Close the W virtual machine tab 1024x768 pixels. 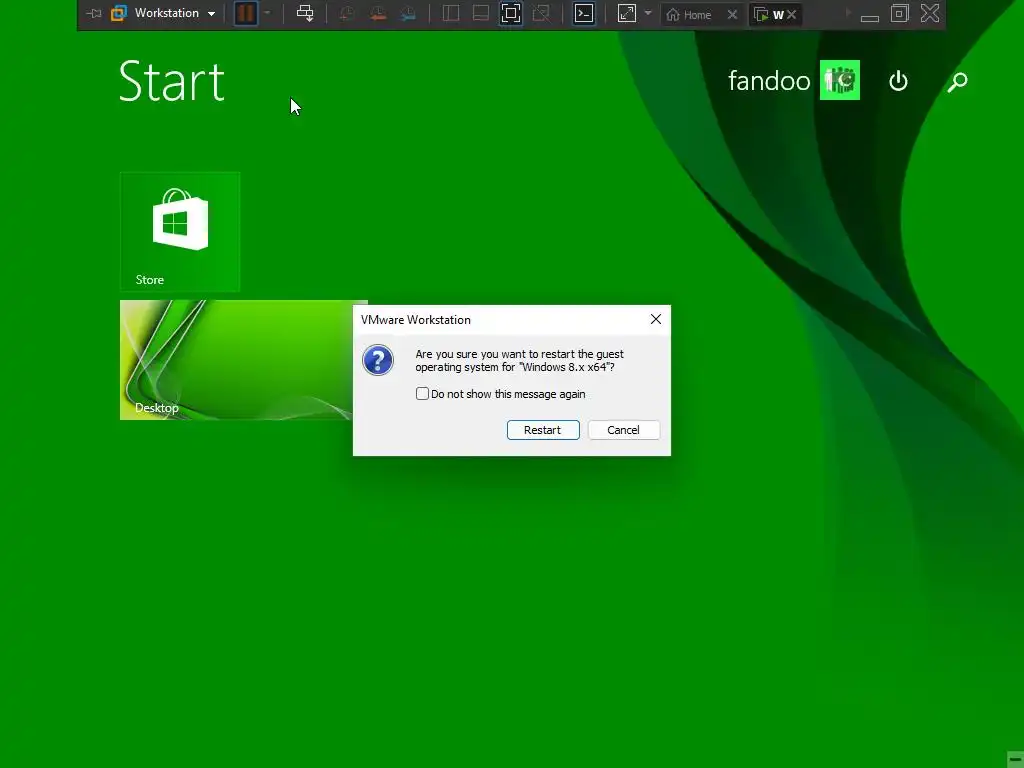[792, 14]
